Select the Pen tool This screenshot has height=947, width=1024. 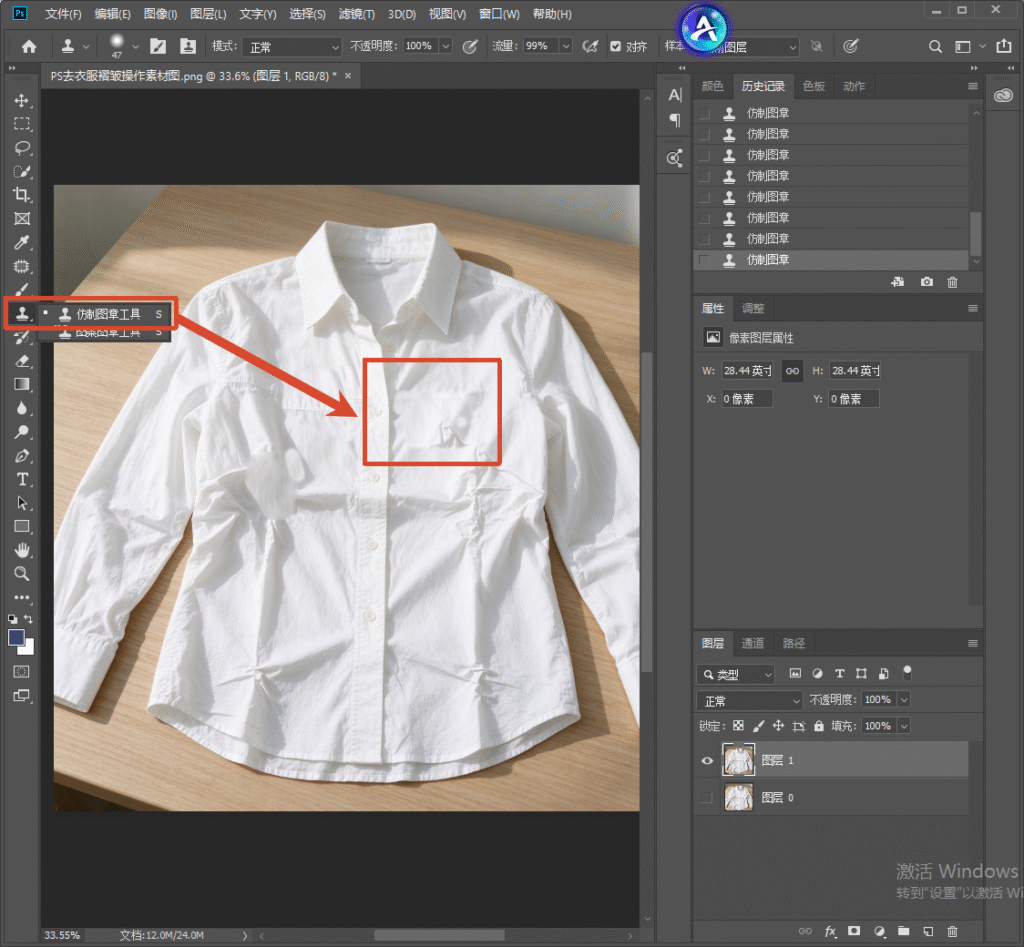tap(22, 456)
